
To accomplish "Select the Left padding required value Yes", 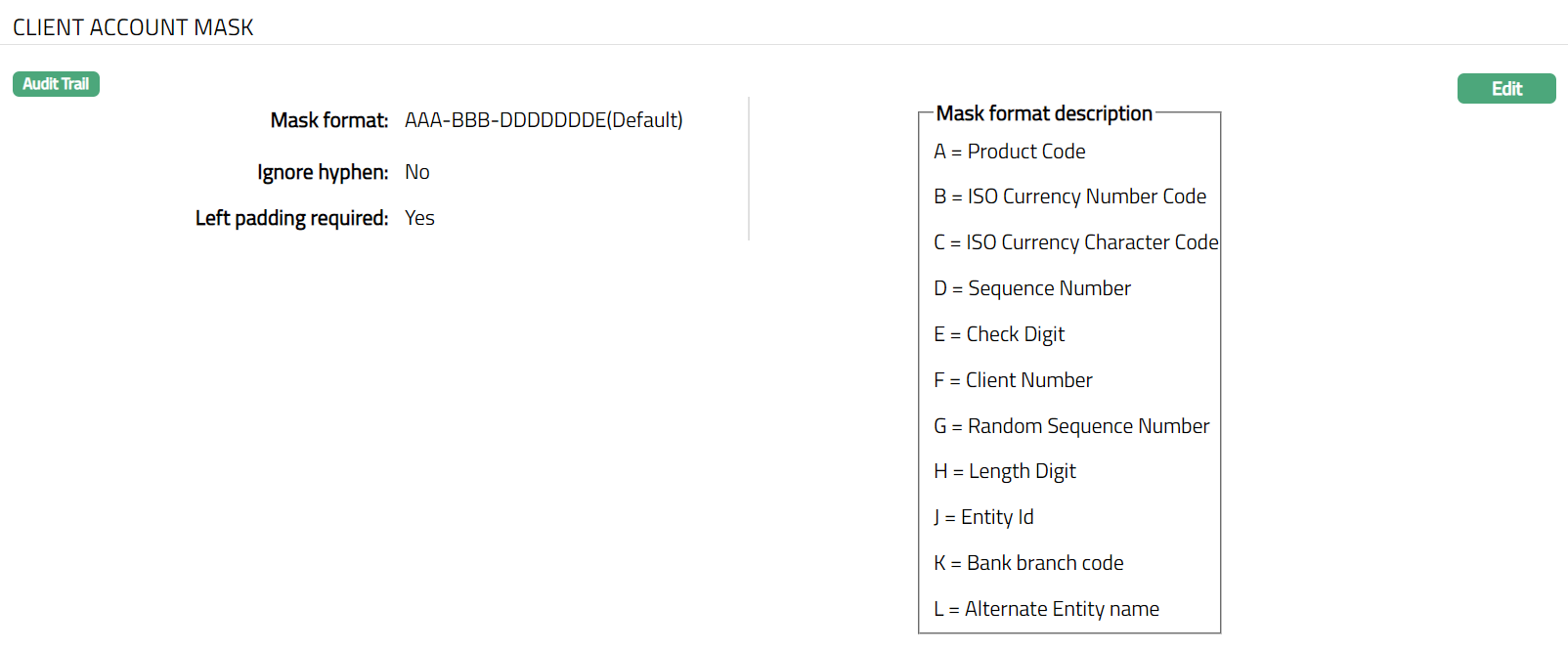I will click(419, 218).
